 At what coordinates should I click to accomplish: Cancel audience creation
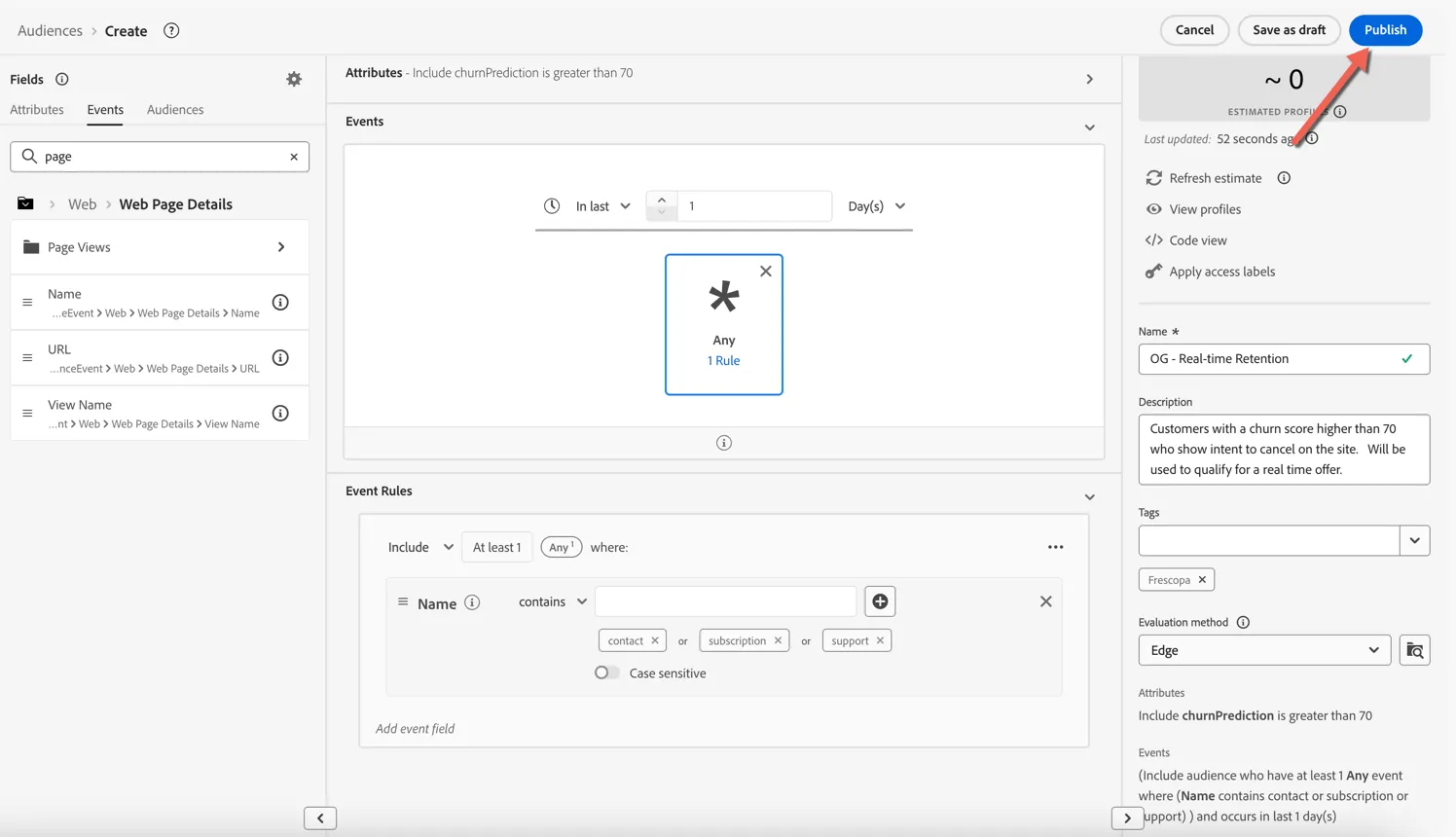(1194, 30)
